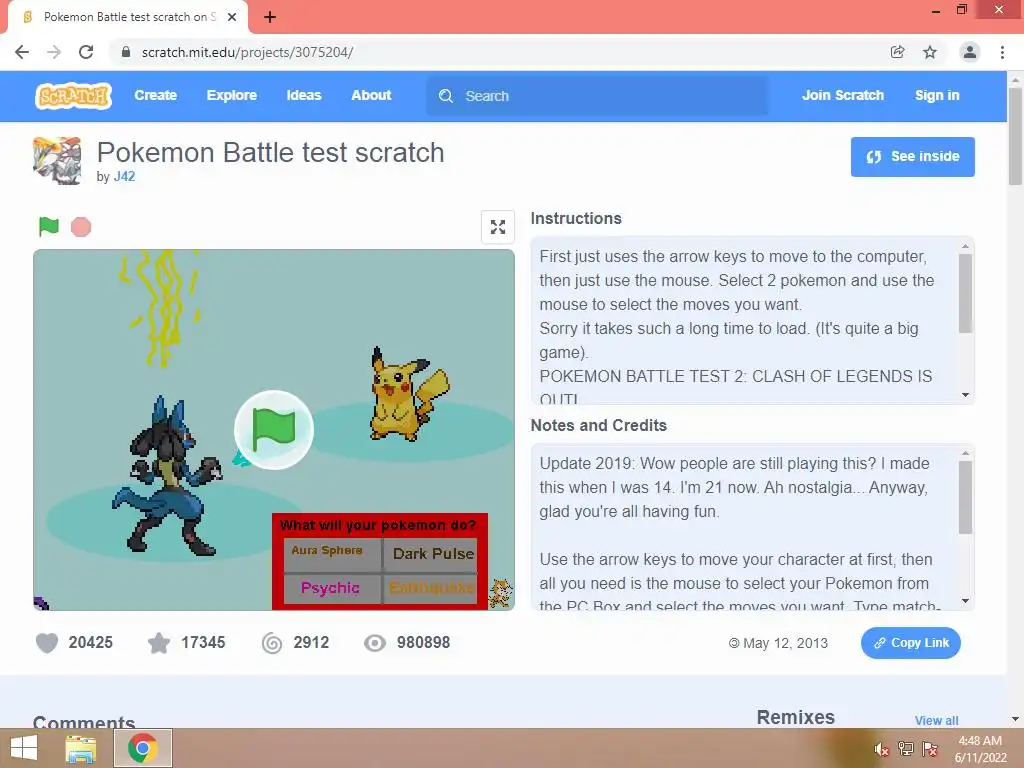
Task: Select the Aura Sphere move
Action: (332, 554)
